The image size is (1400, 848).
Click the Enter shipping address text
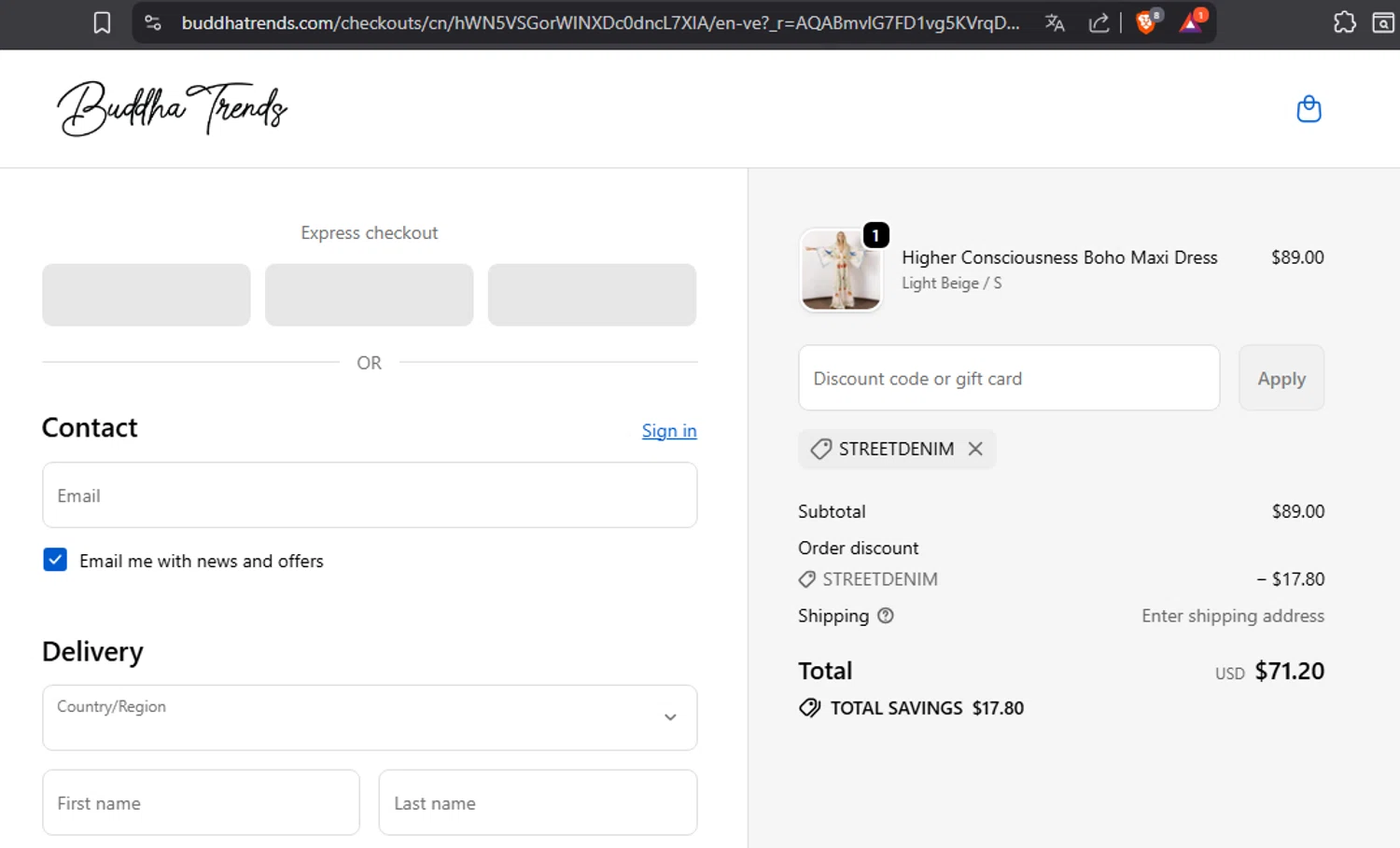pyautogui.click(x=1233, y=616)
